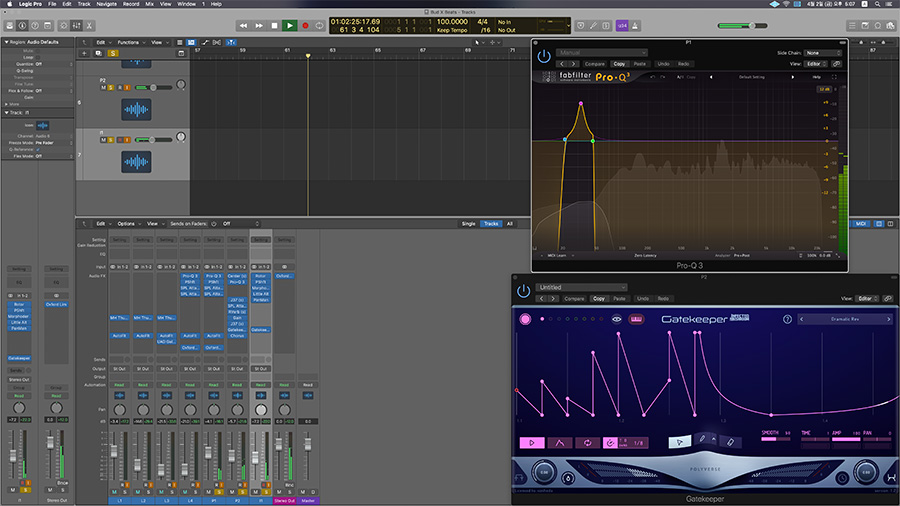900x506 pixels.
Task: Click the red Record button
Action: (x=305, y=26)
